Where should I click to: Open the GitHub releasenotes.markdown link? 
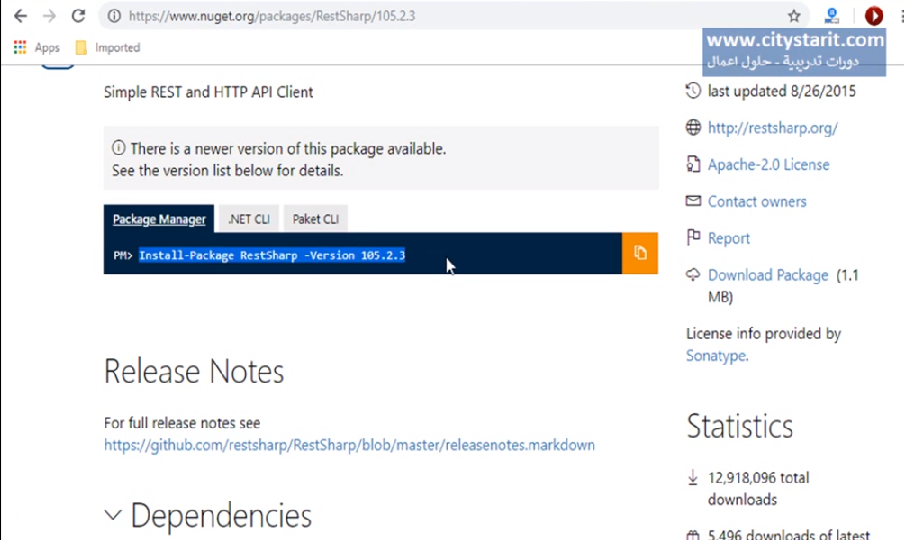click(349, 445)
